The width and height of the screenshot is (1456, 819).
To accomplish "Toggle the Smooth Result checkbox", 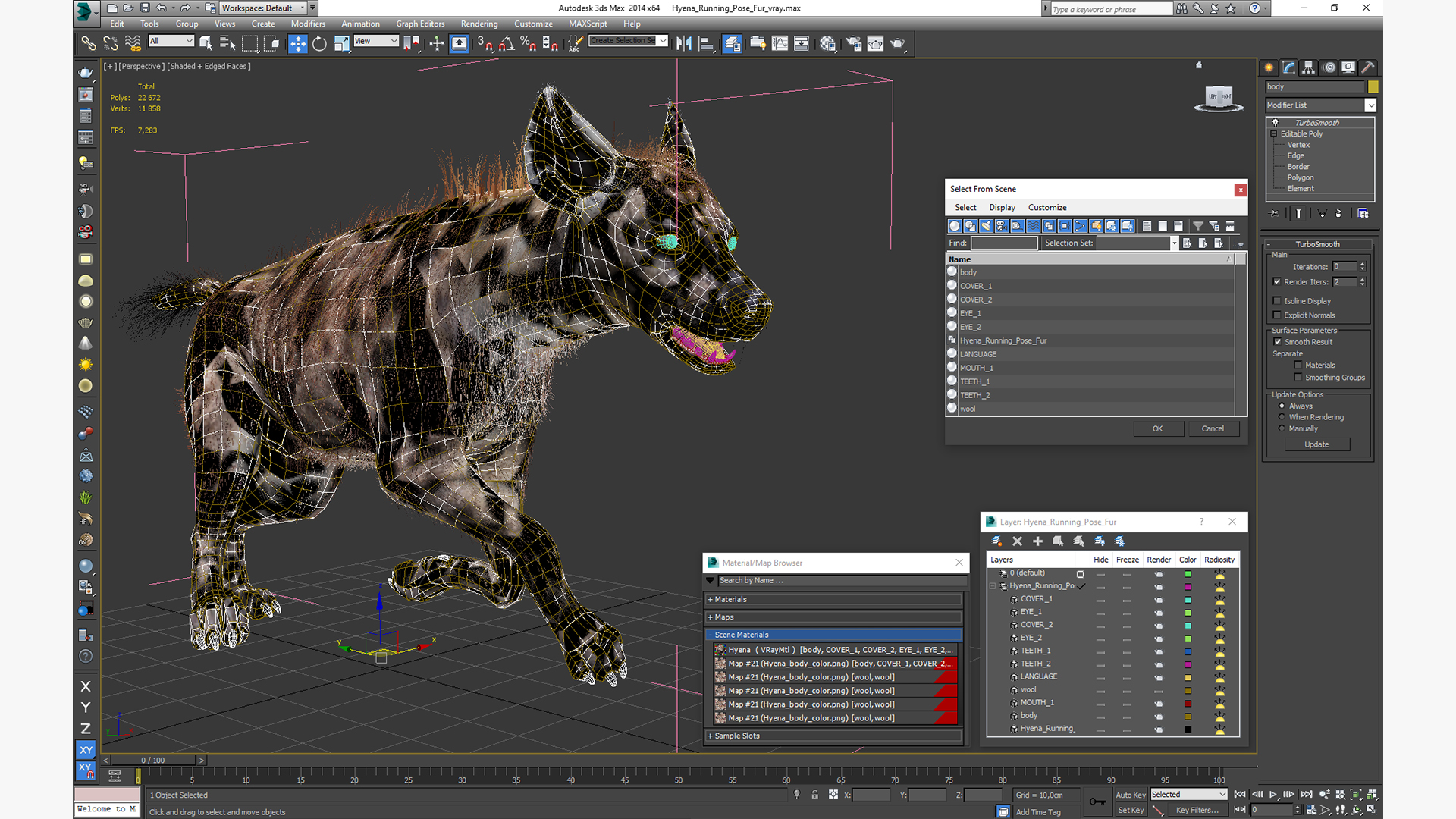I will tap(1277, 342).
